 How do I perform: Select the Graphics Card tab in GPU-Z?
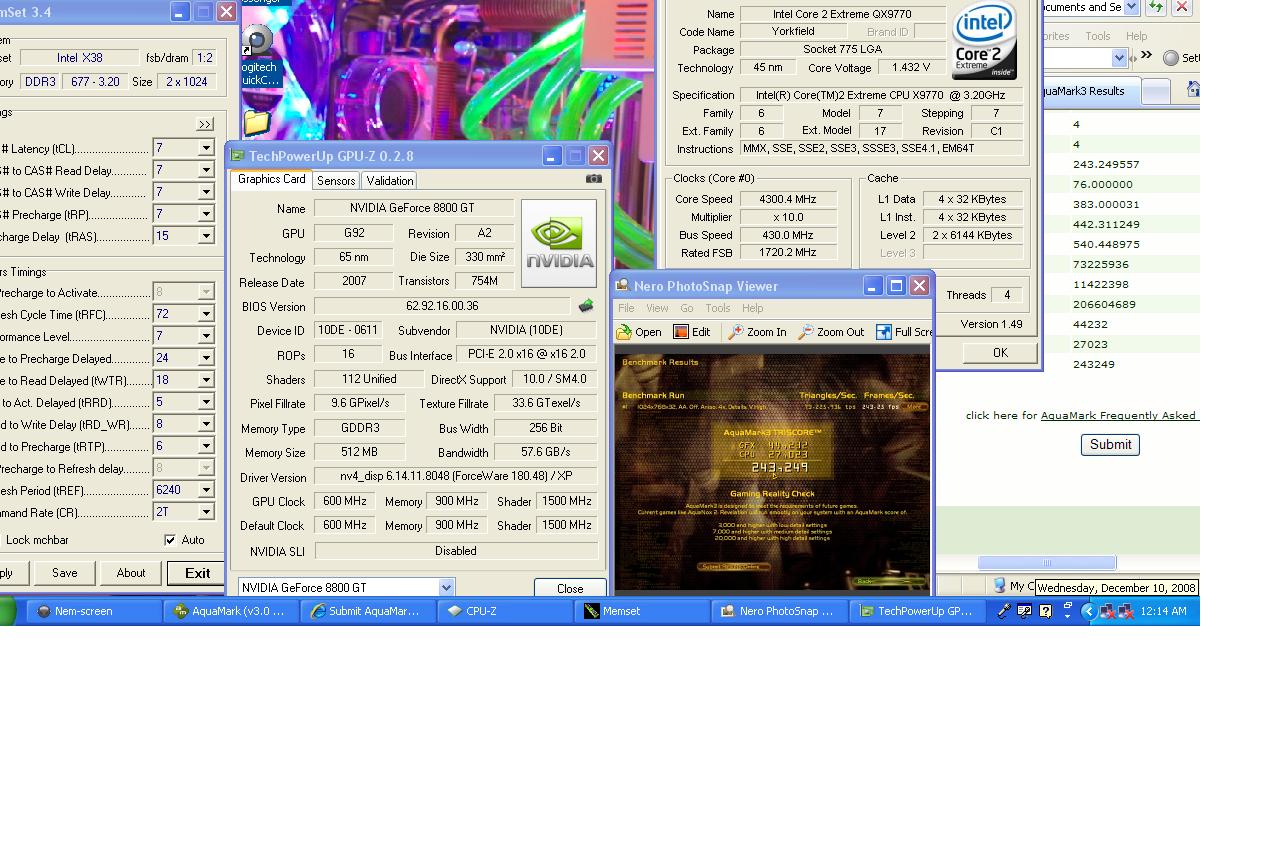(x=271, y=179)
